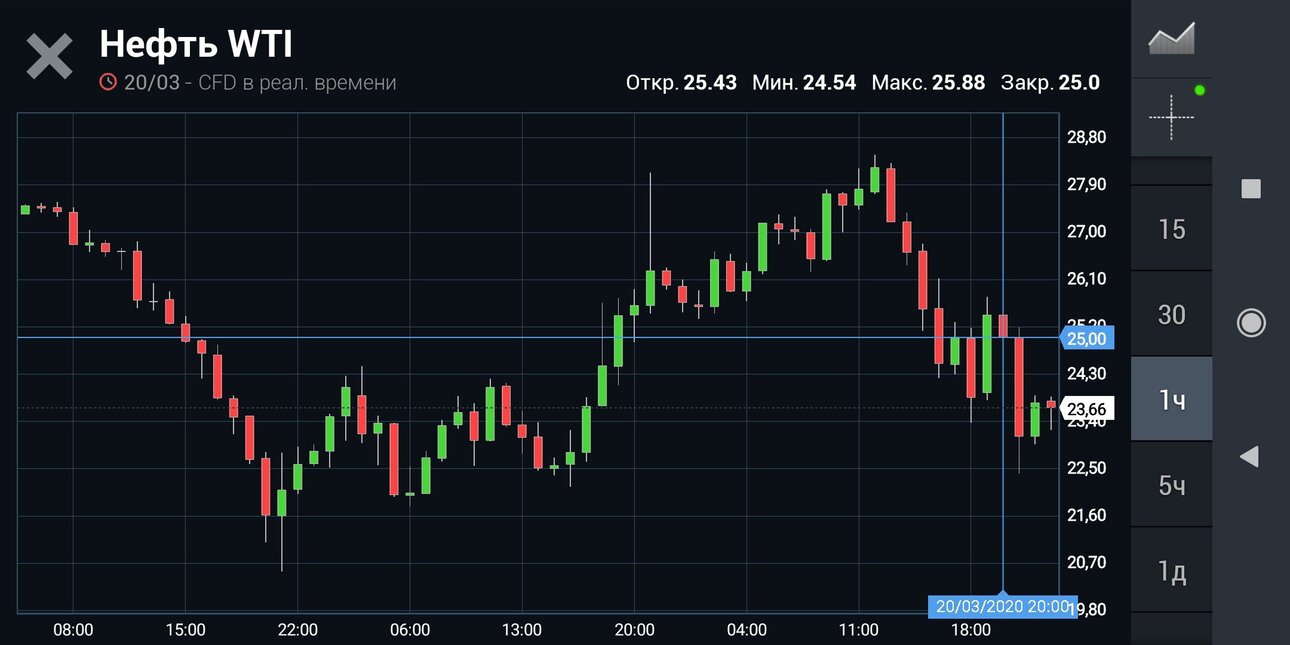Click the green status dot indicator
Viewport: 1290px width, 645px height.
click(x=1200, y=91)
